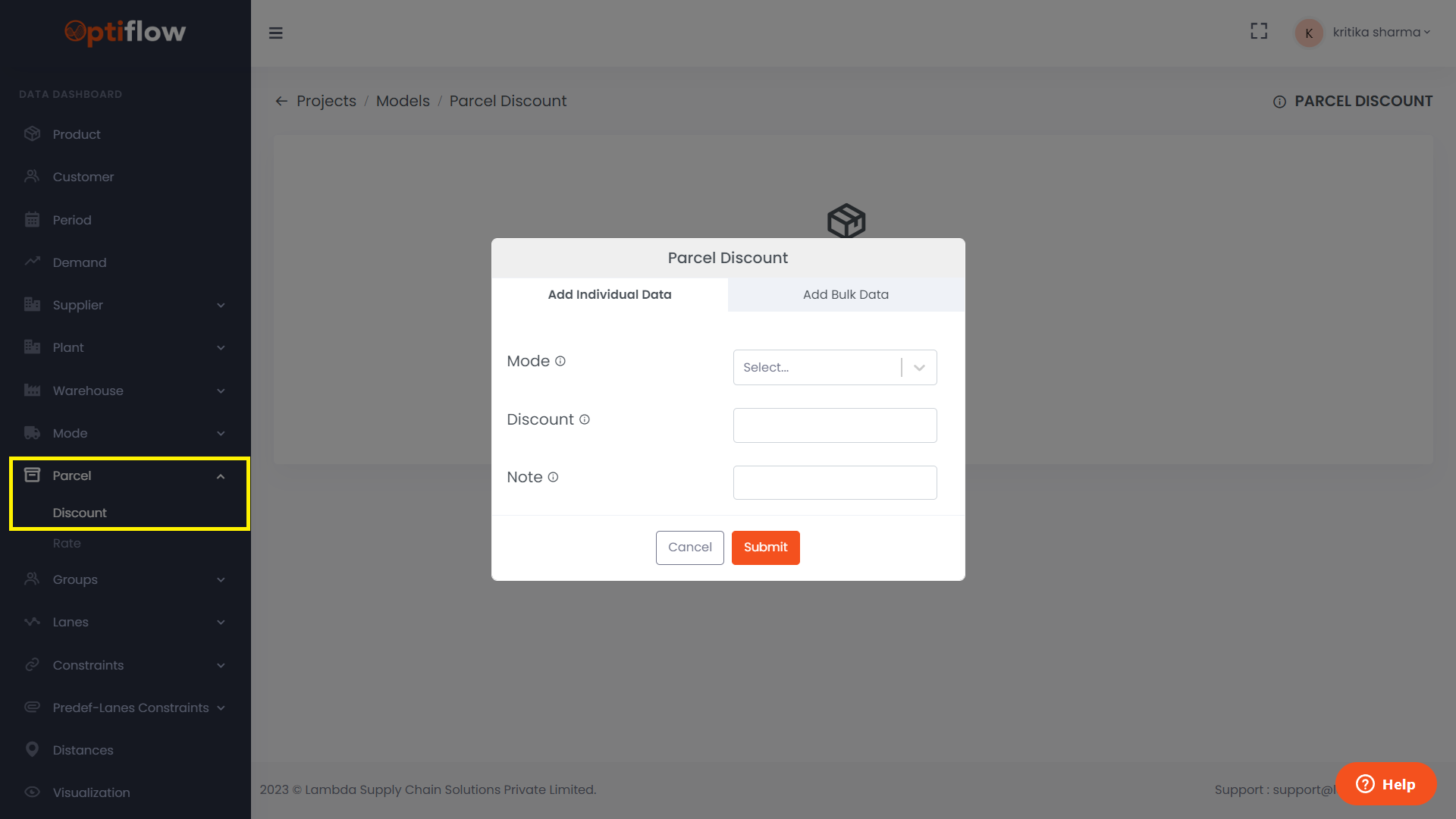Click the Discount input field
Viewport: 1456px width, 819px height.
click(x=834, y=425)
